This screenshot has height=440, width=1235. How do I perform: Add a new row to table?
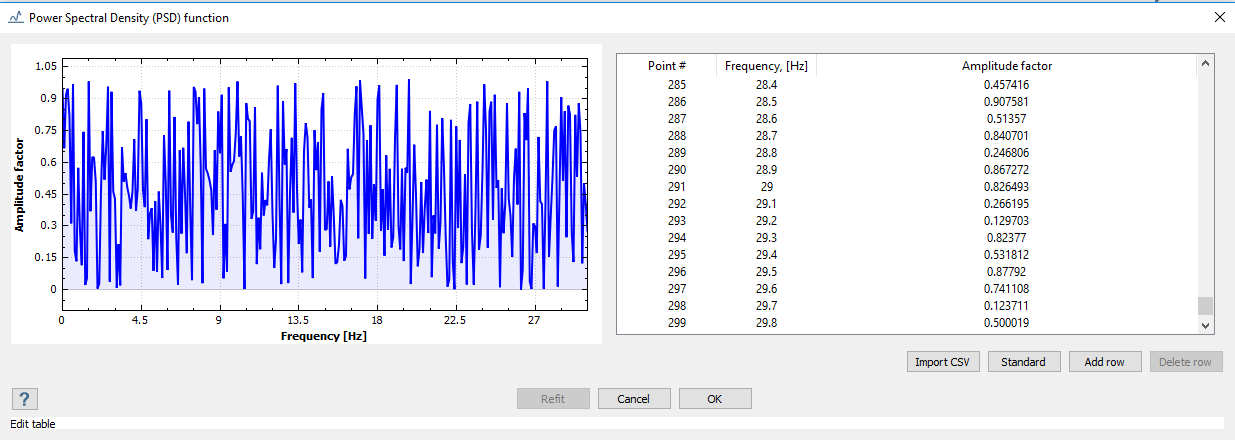tap(1105, 362)
